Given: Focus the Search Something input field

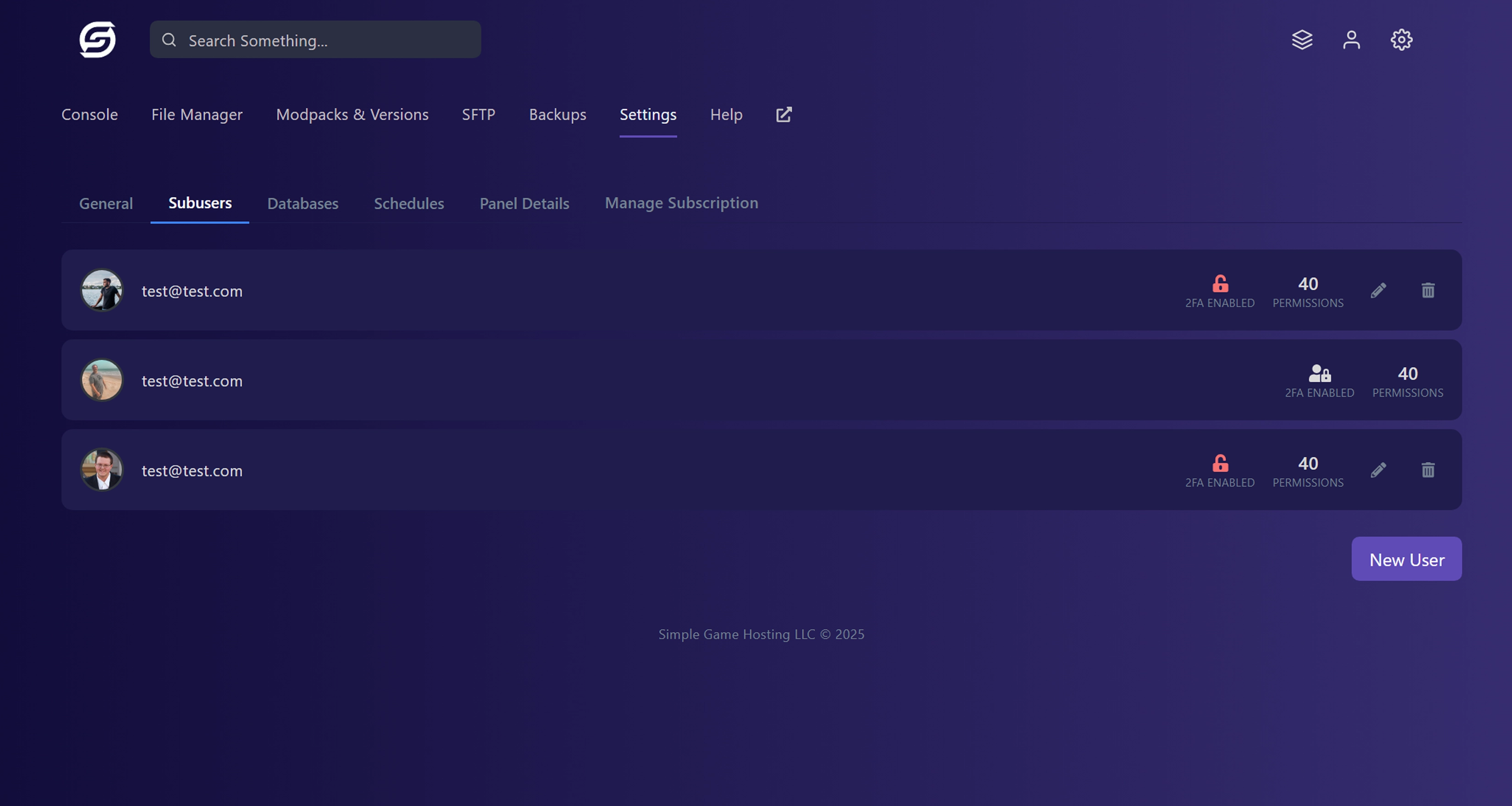Looking at the screenshot, I should [329, 40].
